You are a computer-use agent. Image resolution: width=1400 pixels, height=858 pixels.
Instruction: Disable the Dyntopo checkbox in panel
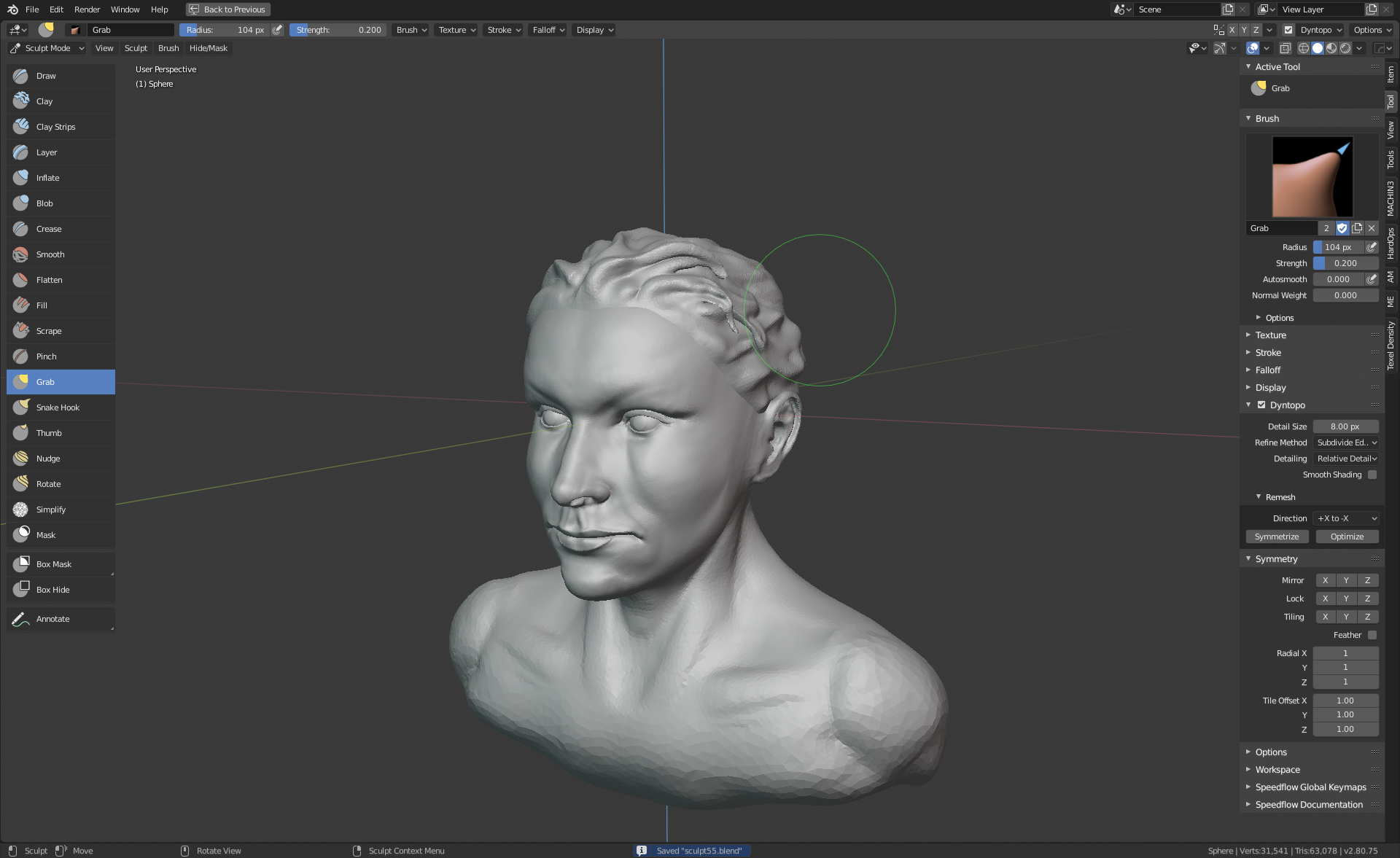pos(1261,405)
